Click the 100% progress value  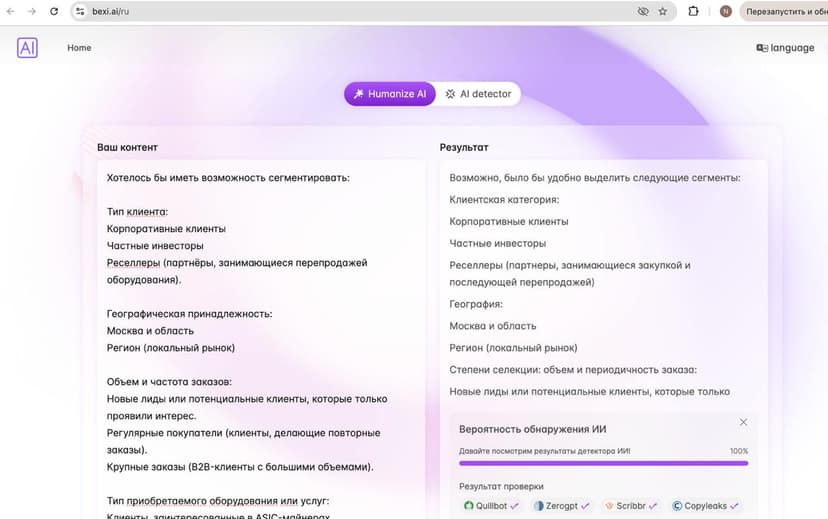(x=739, y=451)
